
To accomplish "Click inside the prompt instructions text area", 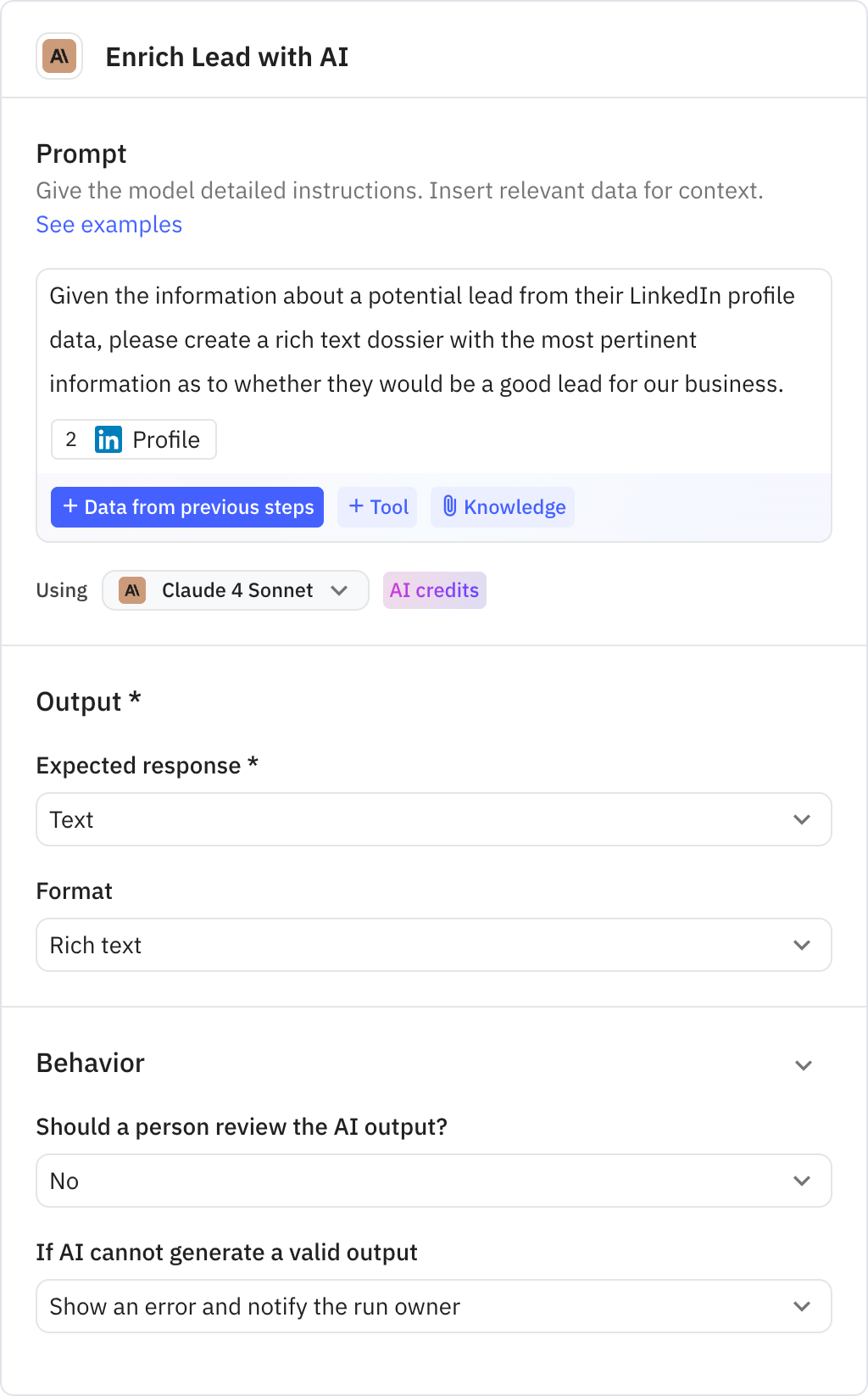I will point(424,339).
